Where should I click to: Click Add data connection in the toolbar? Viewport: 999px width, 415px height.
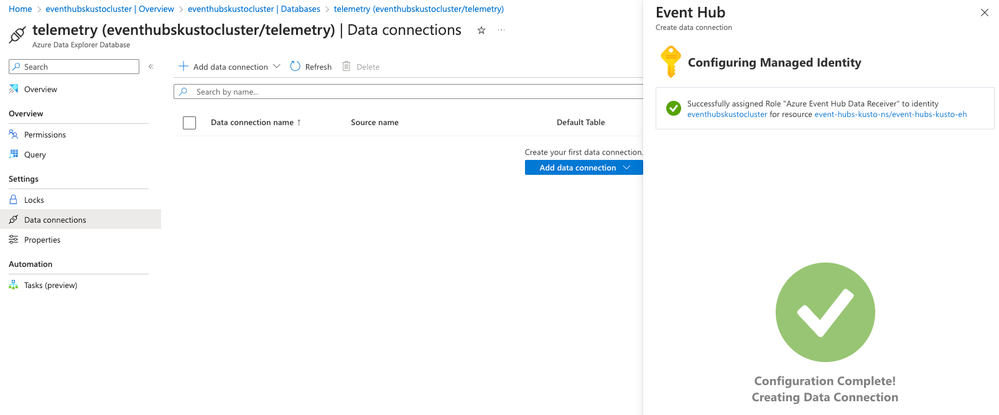point(230,66)
